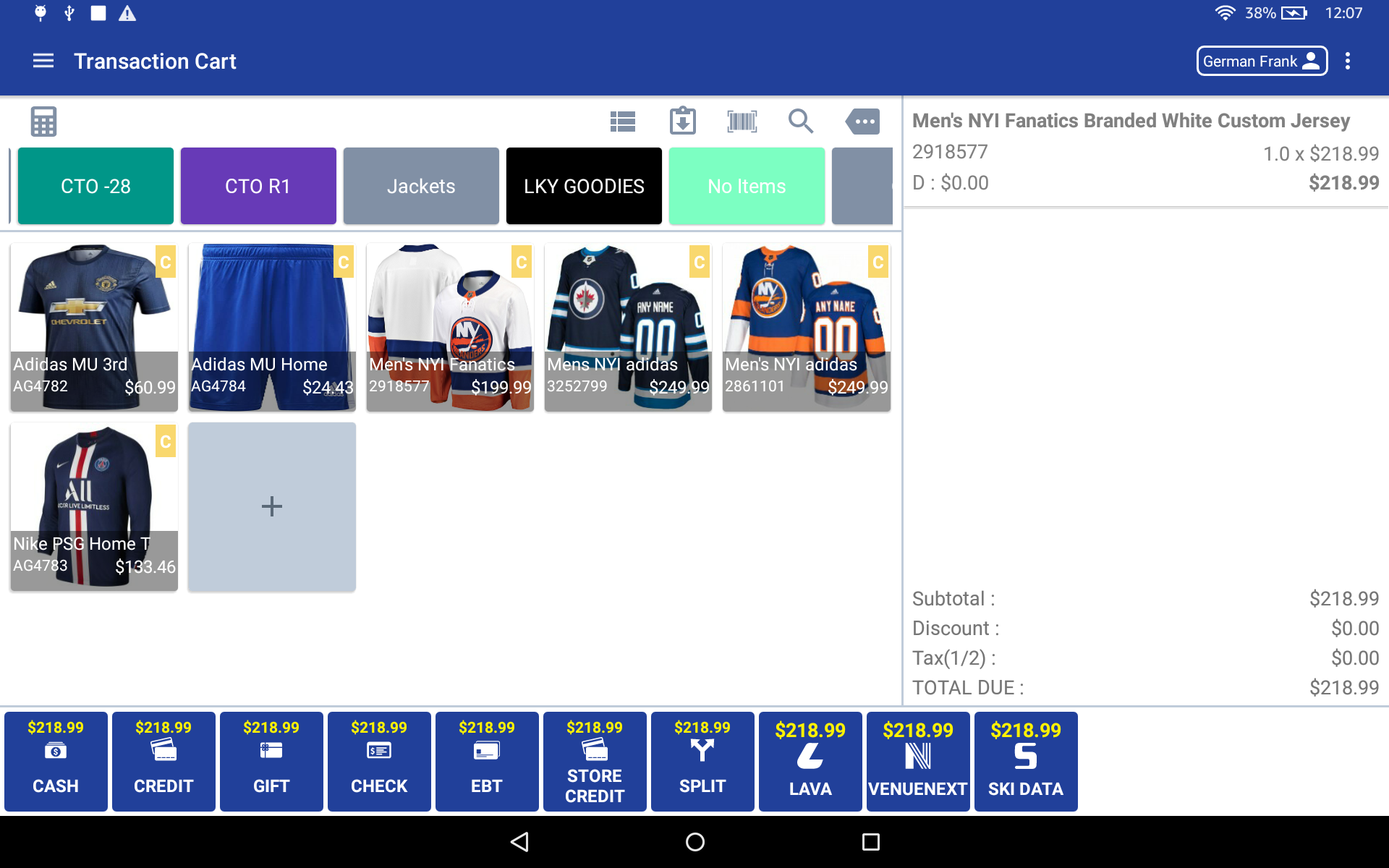Tap the Android home button
1389x868 pixels.
click(695, 842)
